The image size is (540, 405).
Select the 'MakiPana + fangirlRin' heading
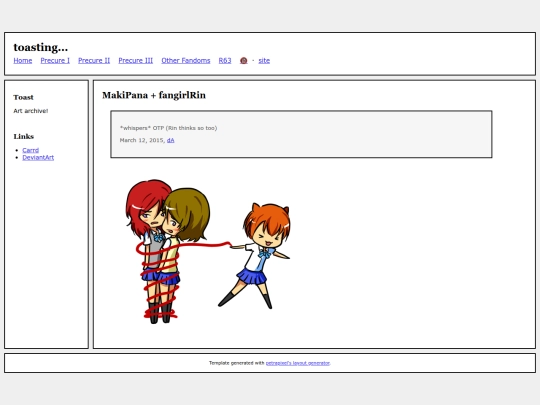154,95
